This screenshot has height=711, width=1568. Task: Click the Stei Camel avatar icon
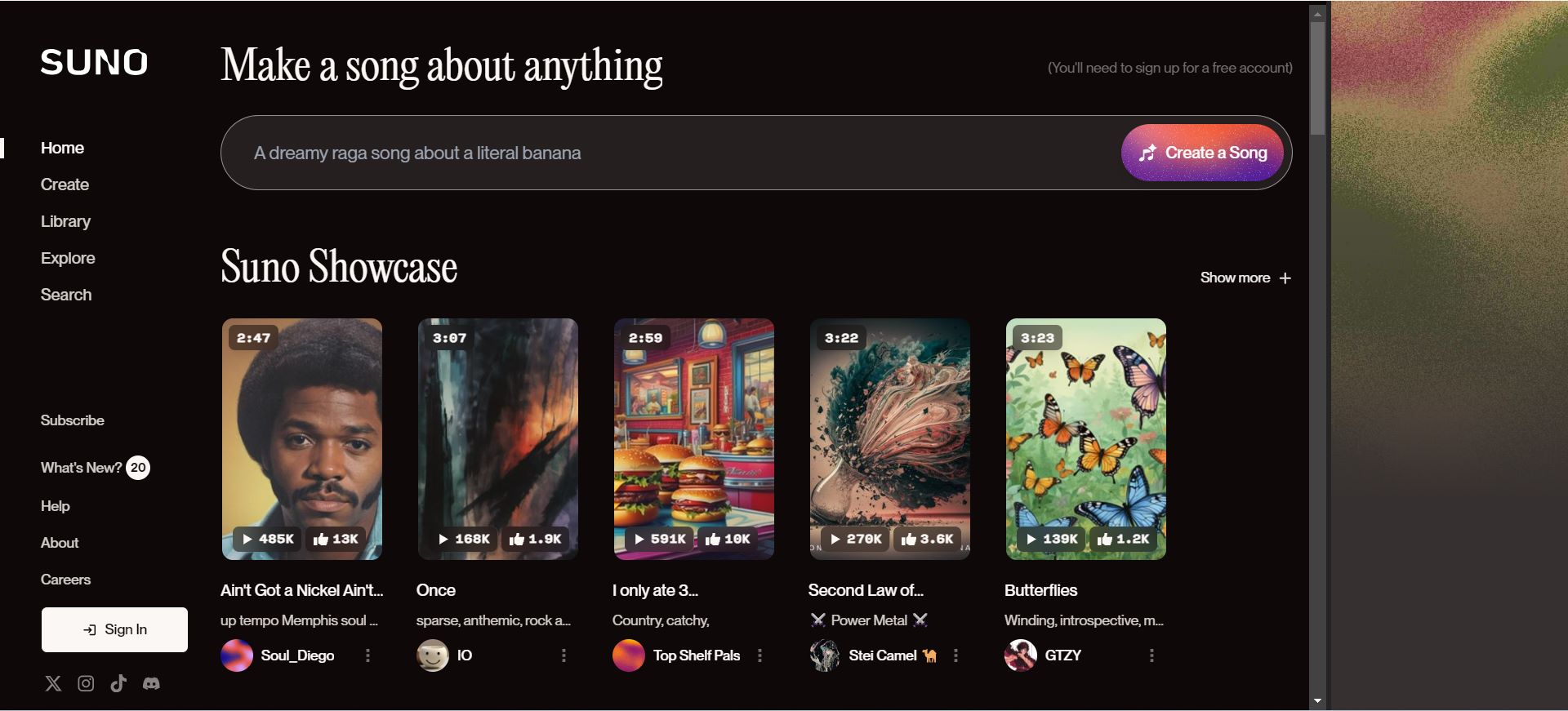(825, 655)
